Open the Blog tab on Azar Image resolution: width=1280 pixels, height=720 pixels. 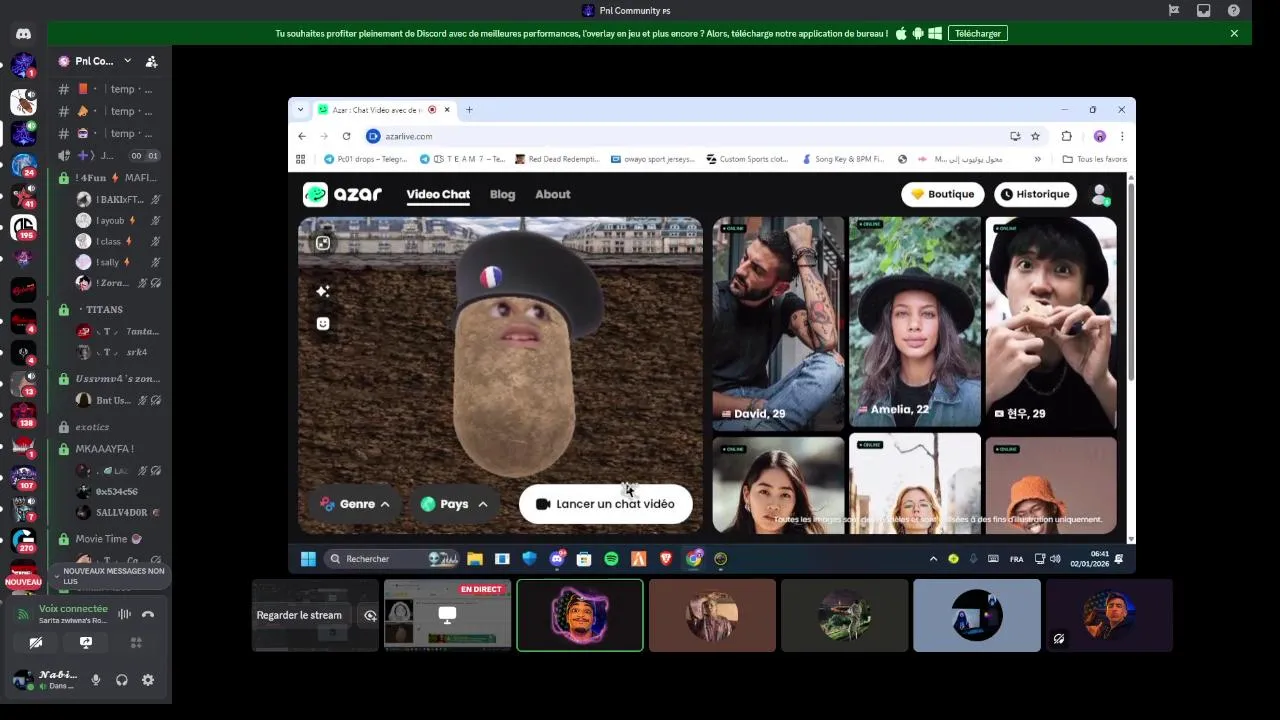[502, 194]
